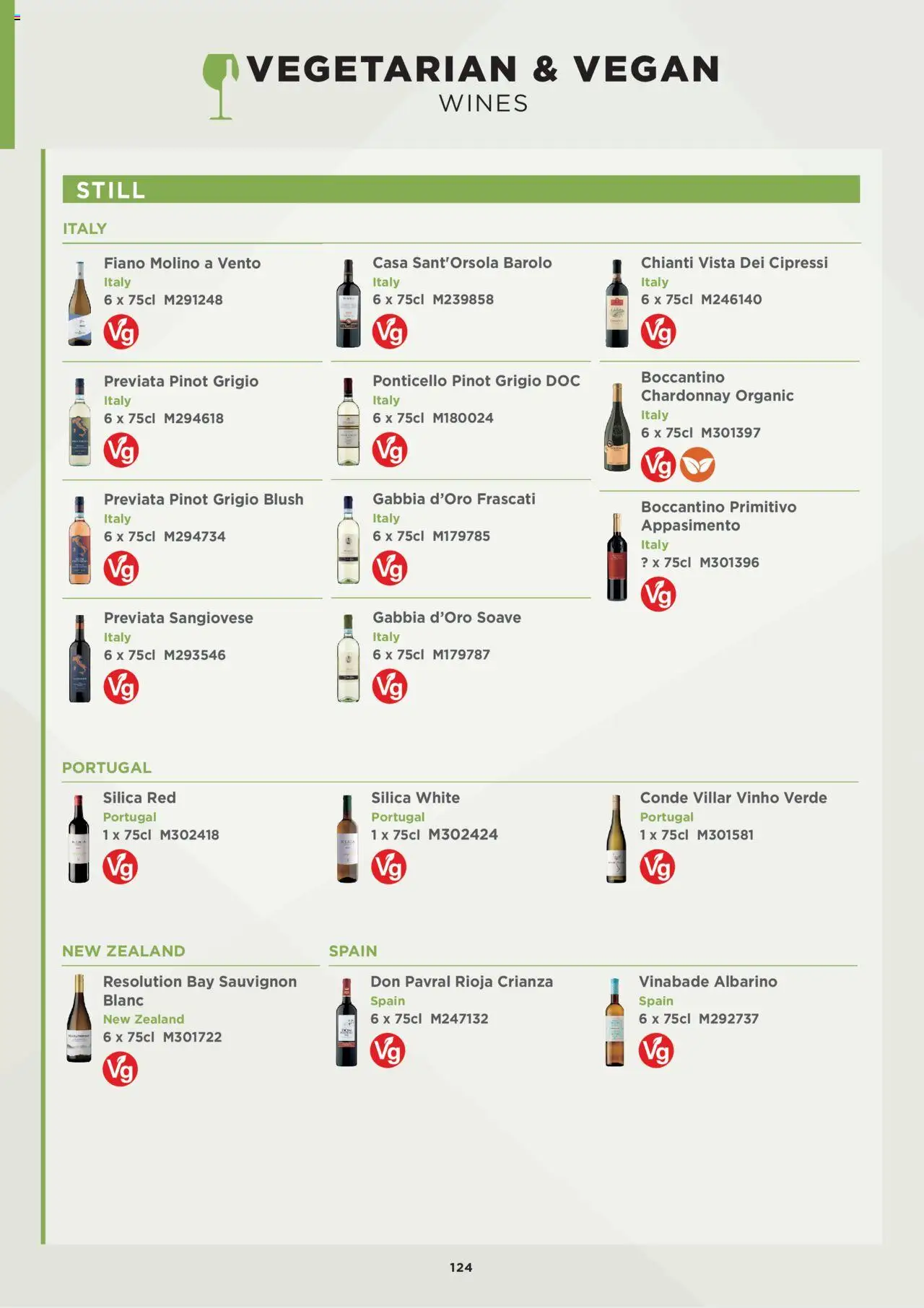Image resolution: width=924 pixels, height=1308 pixels.
Task: Click Vg icon under Resolution Bay Sauvignon Blanc
Action: coord(120,1069)
